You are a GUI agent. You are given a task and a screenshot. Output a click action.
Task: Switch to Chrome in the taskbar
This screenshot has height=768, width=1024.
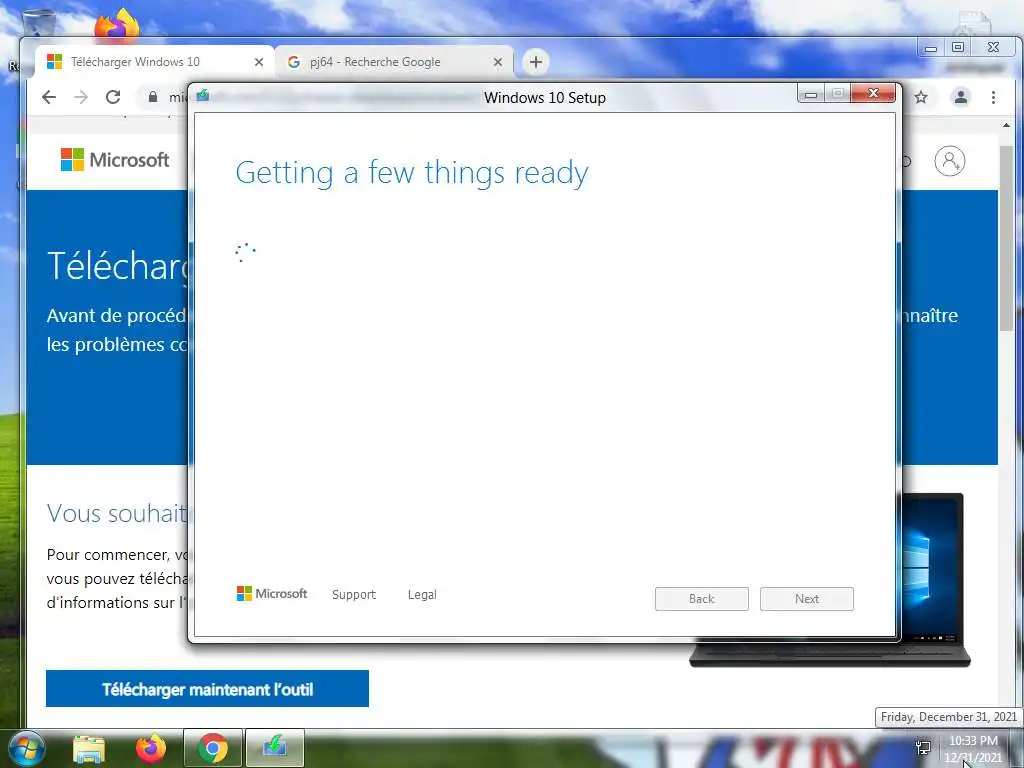212,748
